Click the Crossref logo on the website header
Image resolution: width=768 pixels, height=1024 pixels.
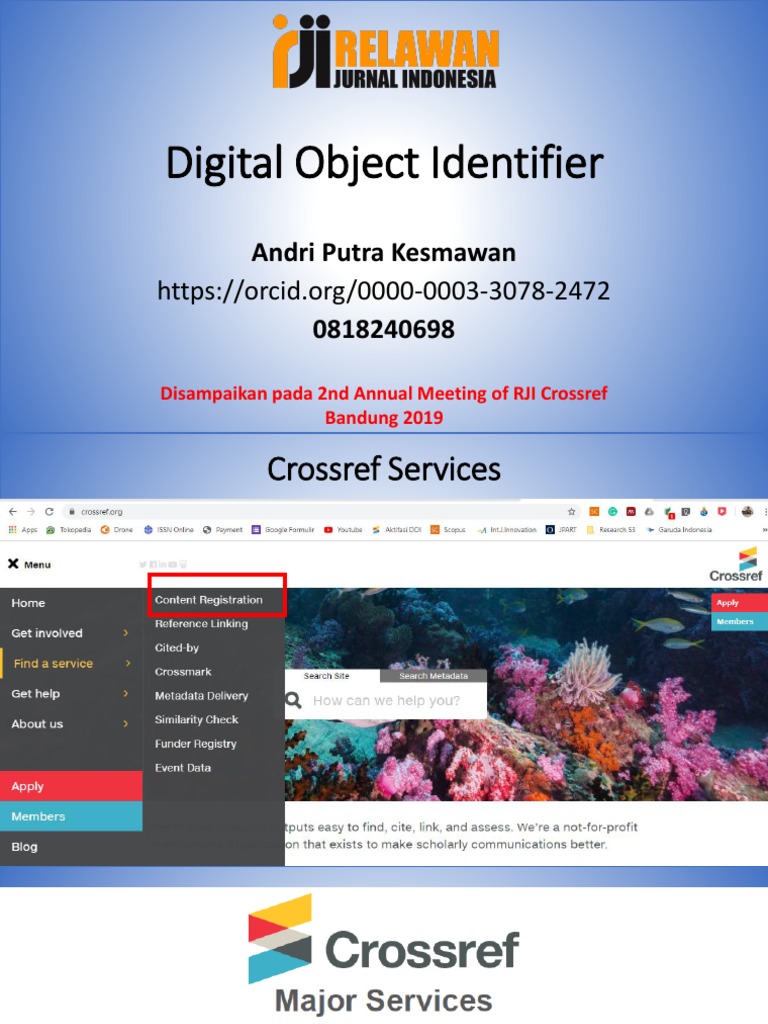coord(736,565)
